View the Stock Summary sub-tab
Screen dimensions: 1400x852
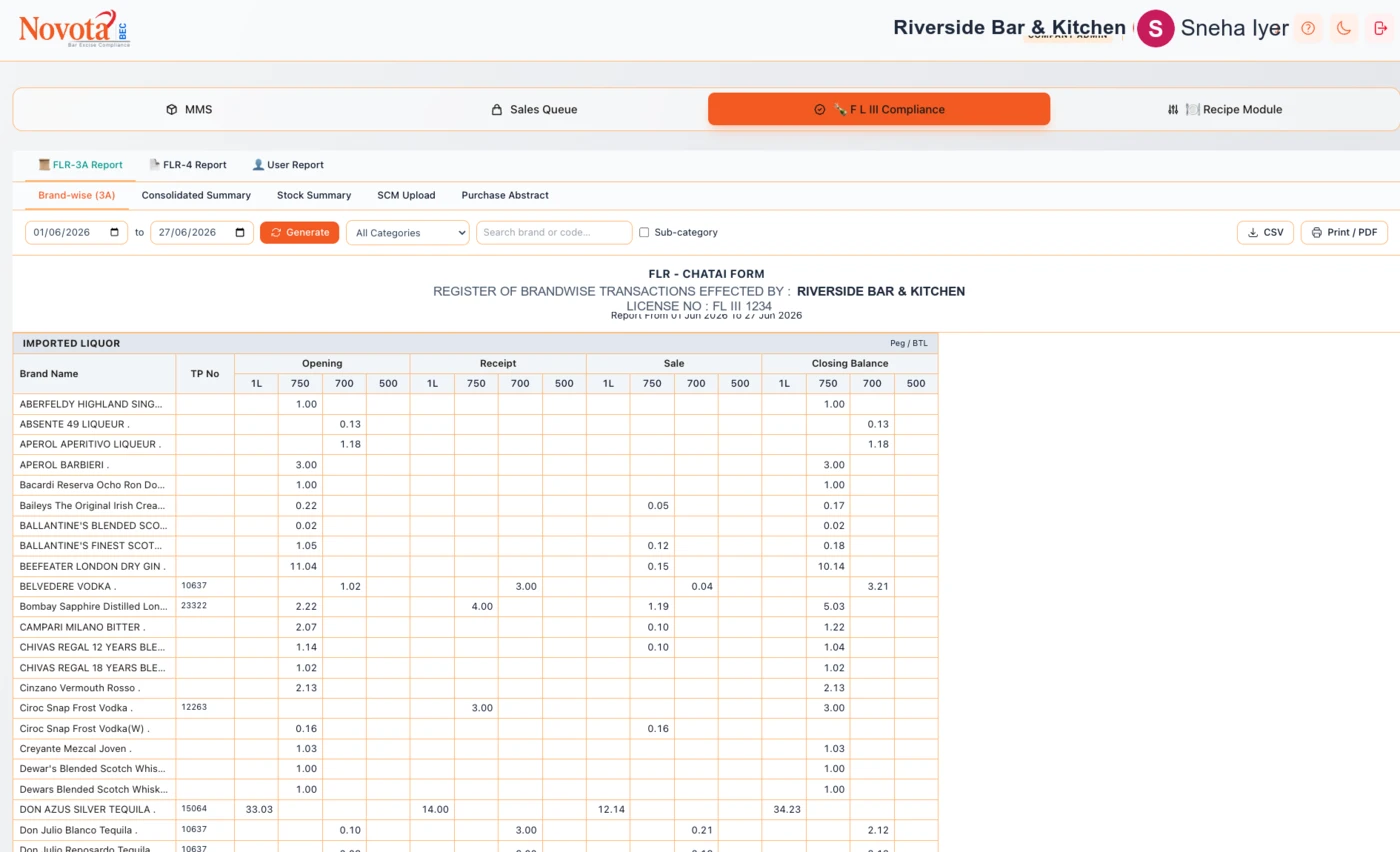pyautogui.click(x=314, y=195)
